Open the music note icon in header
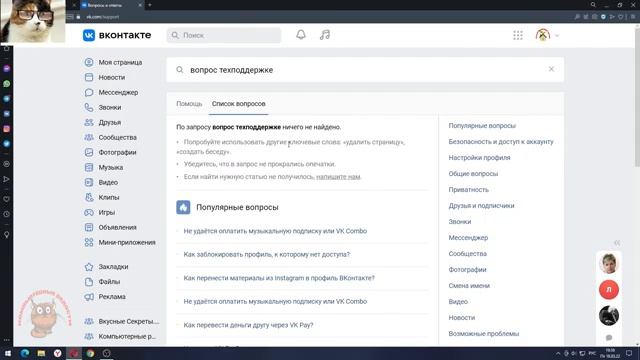Screen dimensions: 640x360 click(x=325, y=35)
